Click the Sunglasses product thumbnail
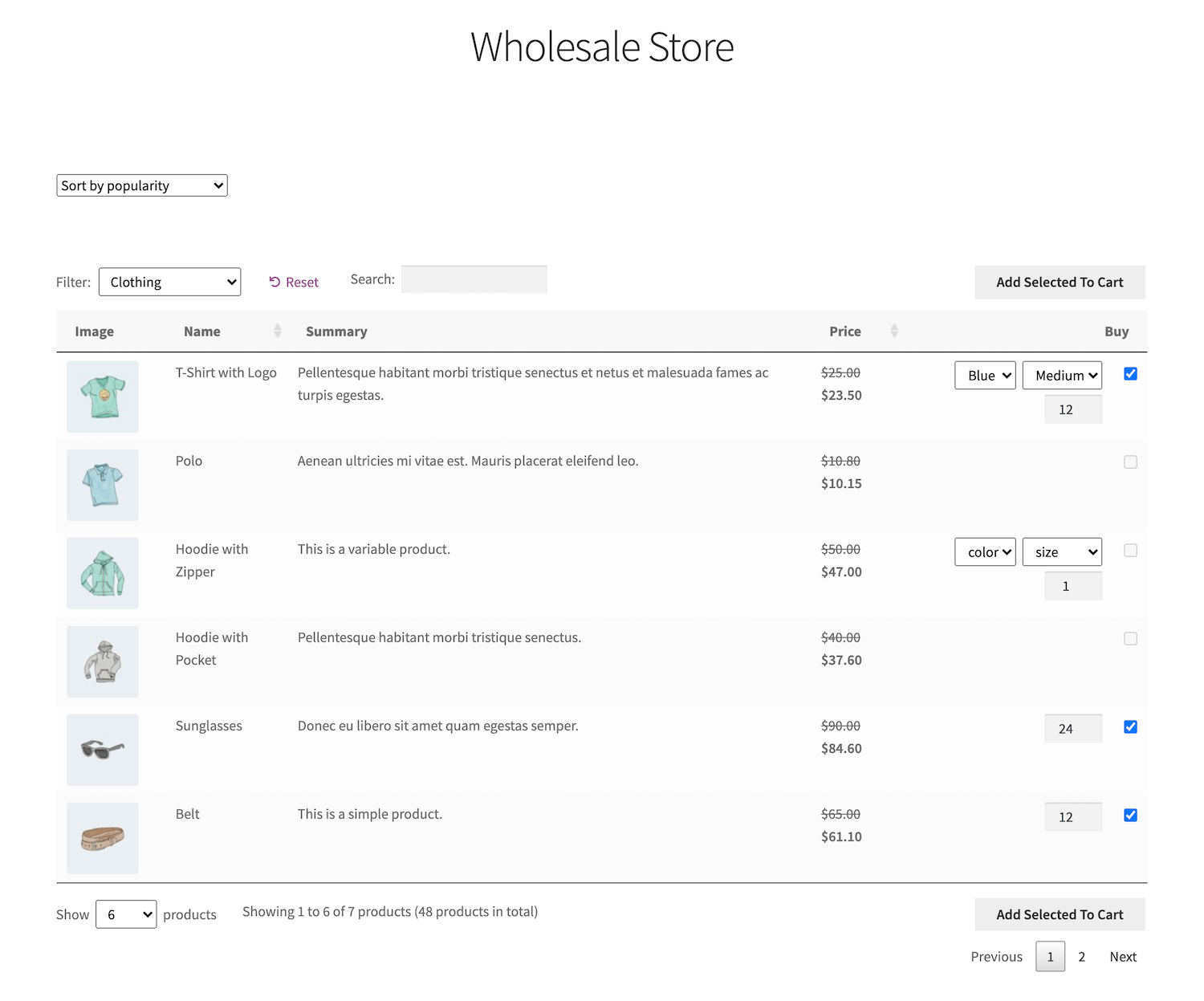Screen dimensions: 1204x1001 (103, 750)
